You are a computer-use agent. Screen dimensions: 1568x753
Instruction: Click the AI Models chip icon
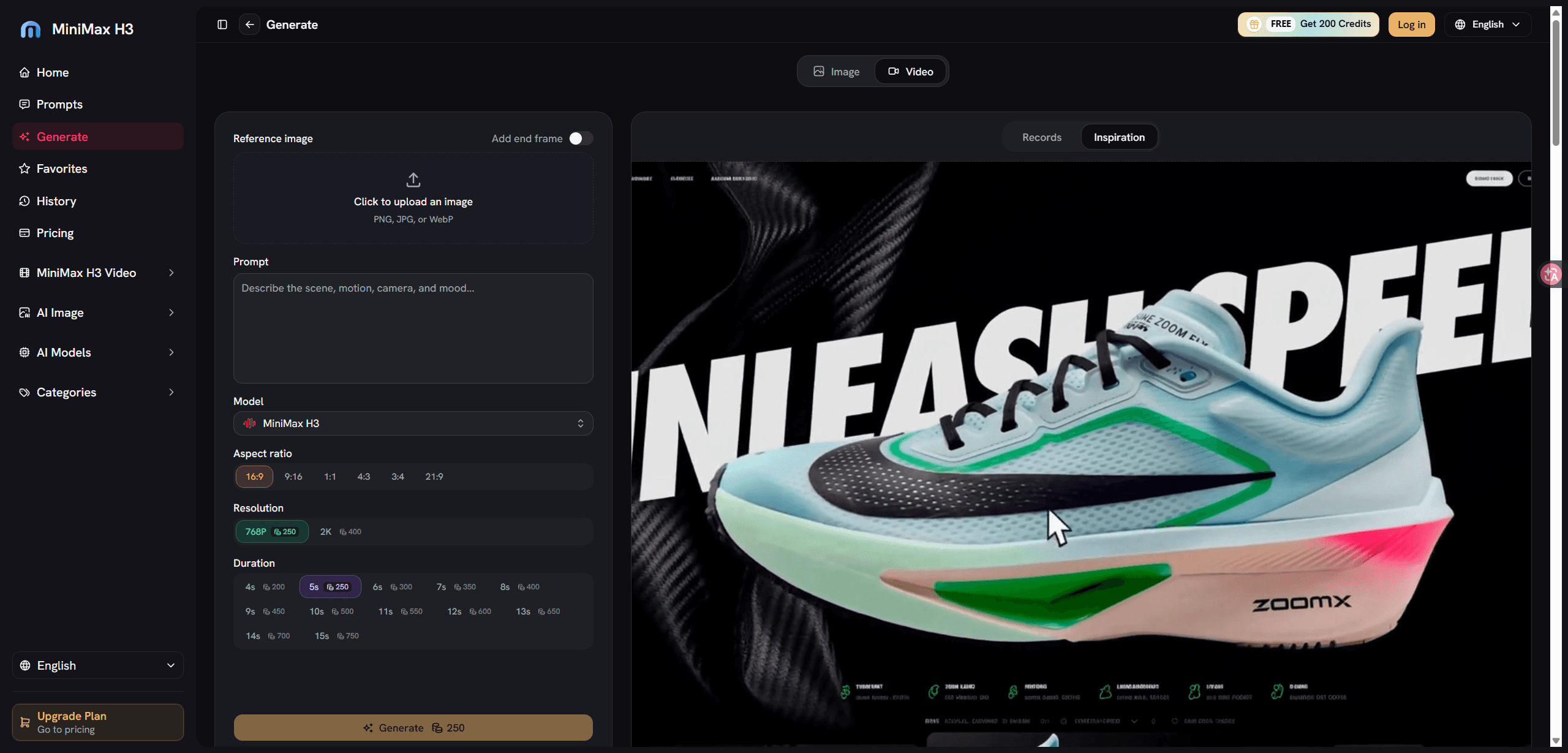(24, 352)
